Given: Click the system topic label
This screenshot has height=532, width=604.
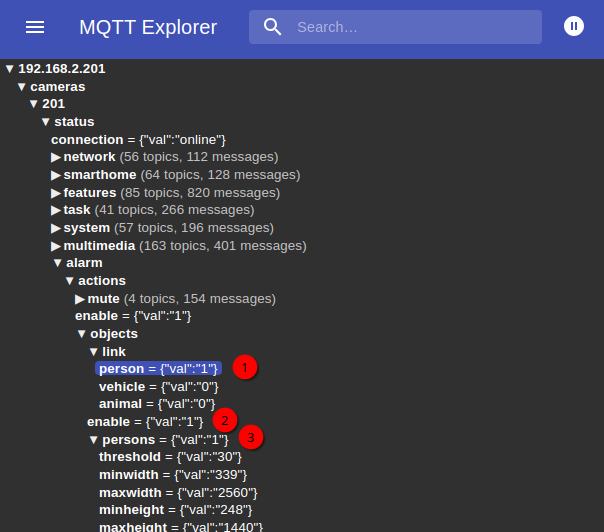Looking at the screenshot, I should pyautogui.click(x=87, y=228).
